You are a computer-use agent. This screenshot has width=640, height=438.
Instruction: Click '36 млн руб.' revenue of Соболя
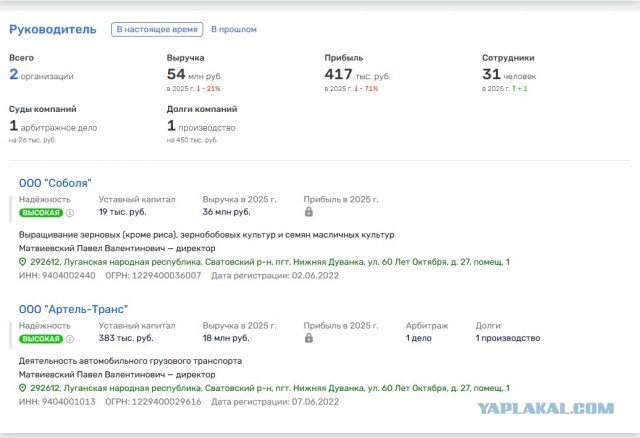pos(227,212)
